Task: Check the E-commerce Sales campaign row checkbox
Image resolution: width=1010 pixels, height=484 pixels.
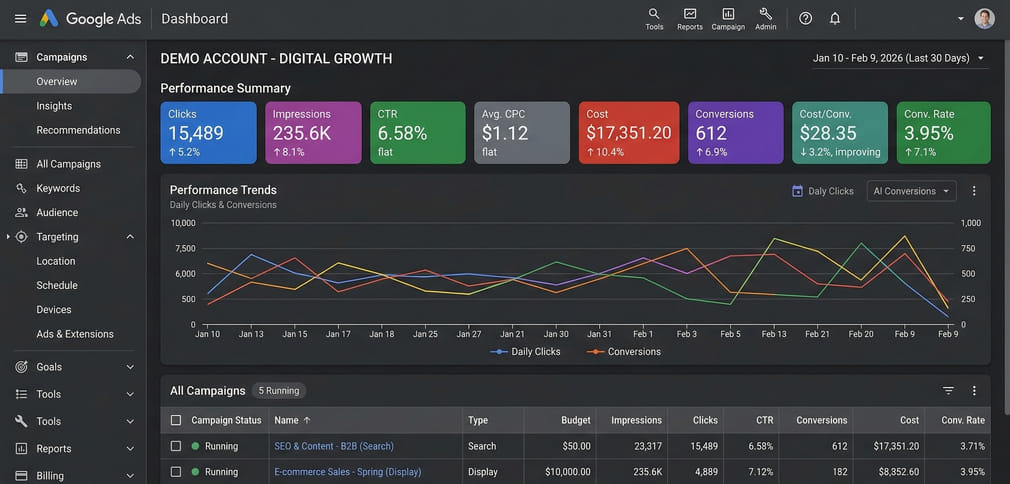Action: pyautogui.click(x=176, y=472)
